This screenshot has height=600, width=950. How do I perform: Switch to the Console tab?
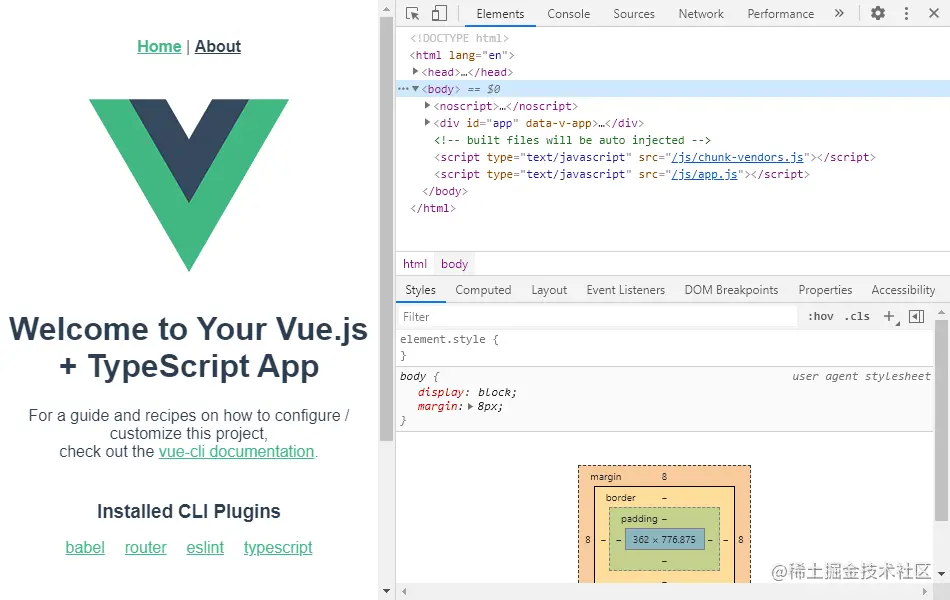568,14
